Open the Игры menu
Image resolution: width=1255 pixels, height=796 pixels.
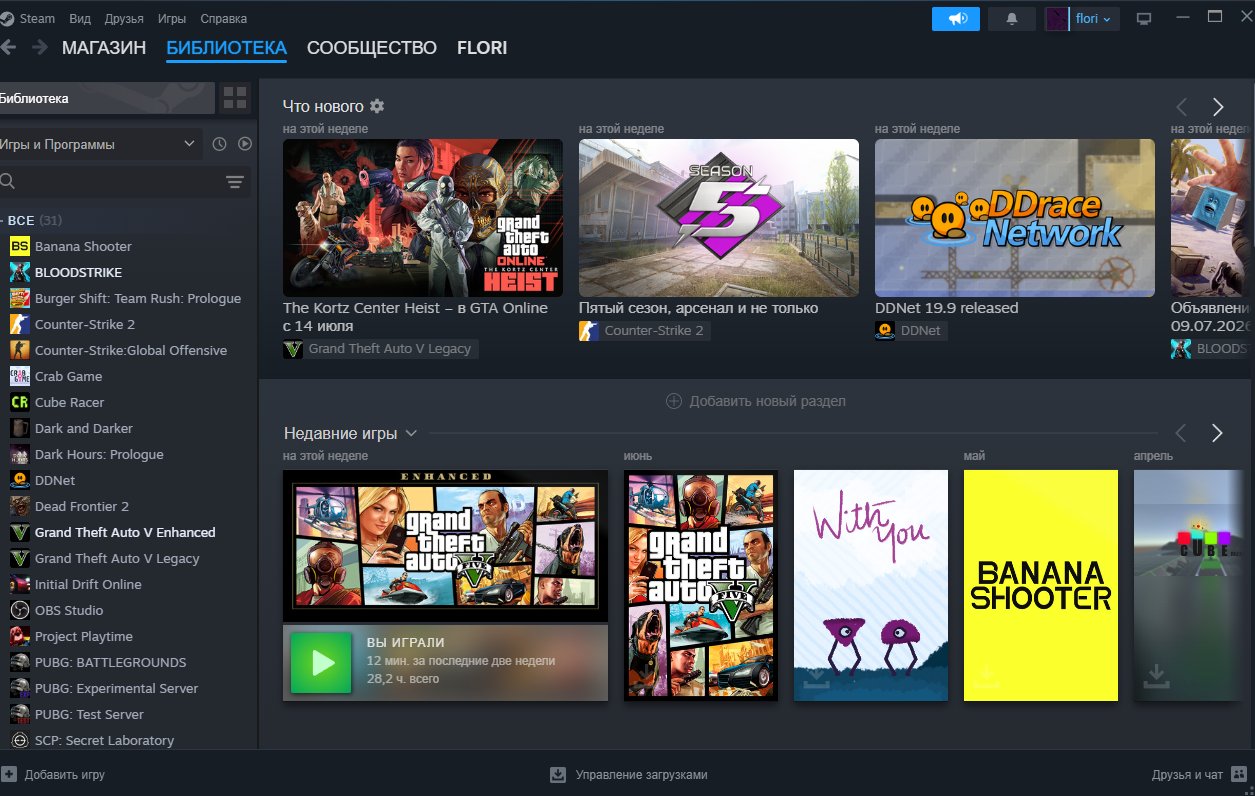(x=172, y=19)
